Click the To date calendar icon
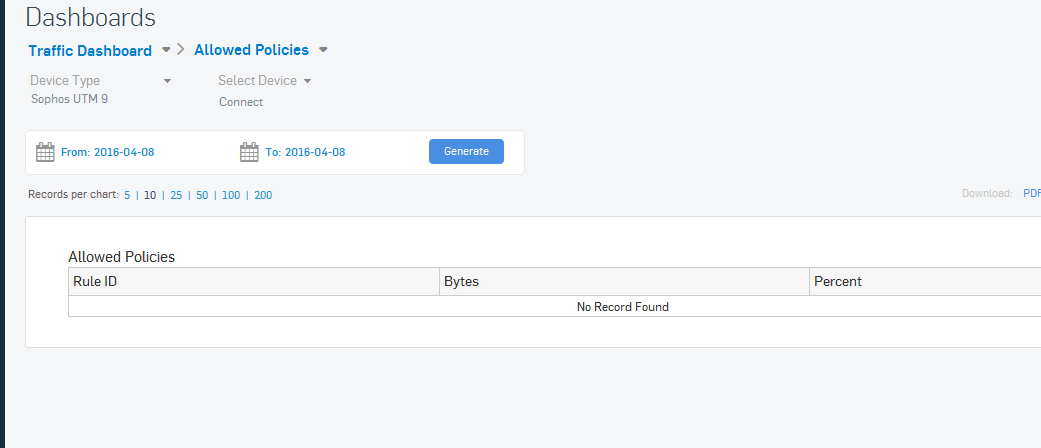Viewport: 1041px width, 448px height. coord(249,152)
